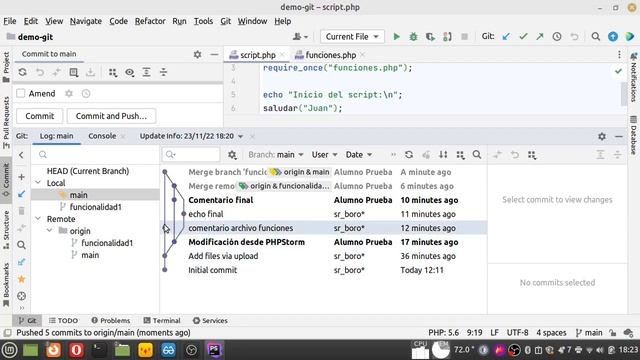Open Update Info tab dropdown arrow
This screenshot has height=360, width=640.
tap(240, 136)
